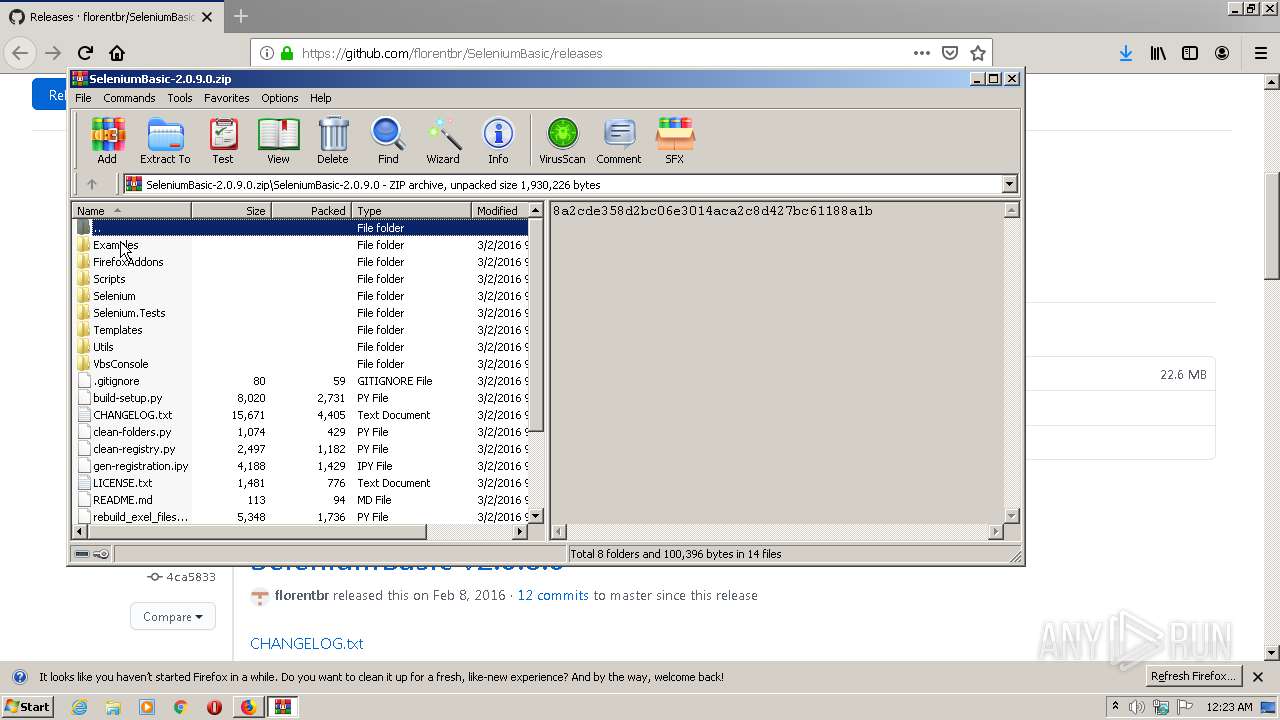Open Firefox Library icon
1280x720 pixels.
[x=1158, y=53]
